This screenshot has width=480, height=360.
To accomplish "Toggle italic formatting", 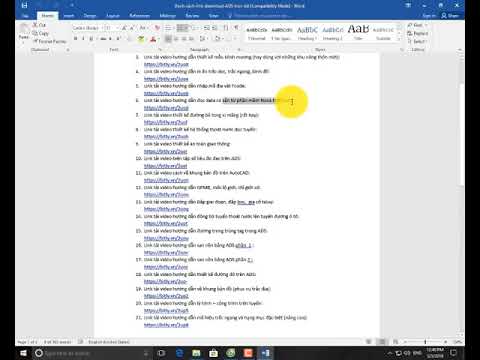I will 83,39.
